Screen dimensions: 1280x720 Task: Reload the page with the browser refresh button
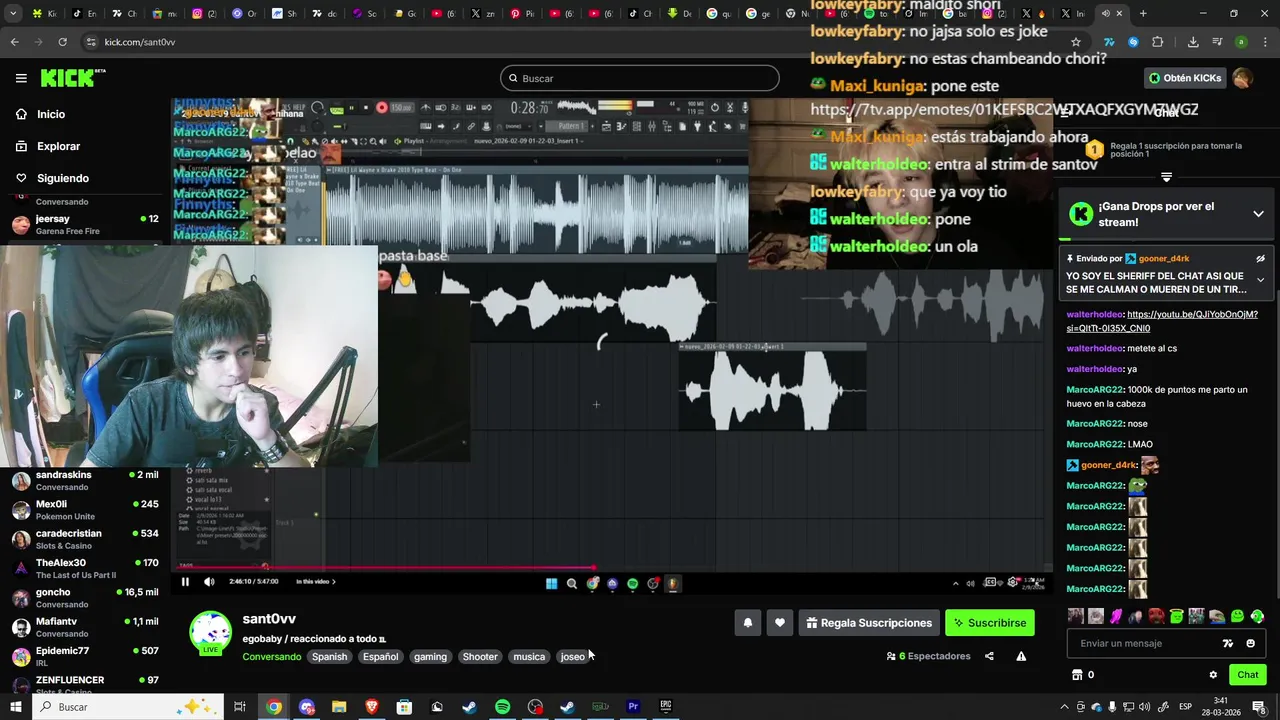(62, 42)
